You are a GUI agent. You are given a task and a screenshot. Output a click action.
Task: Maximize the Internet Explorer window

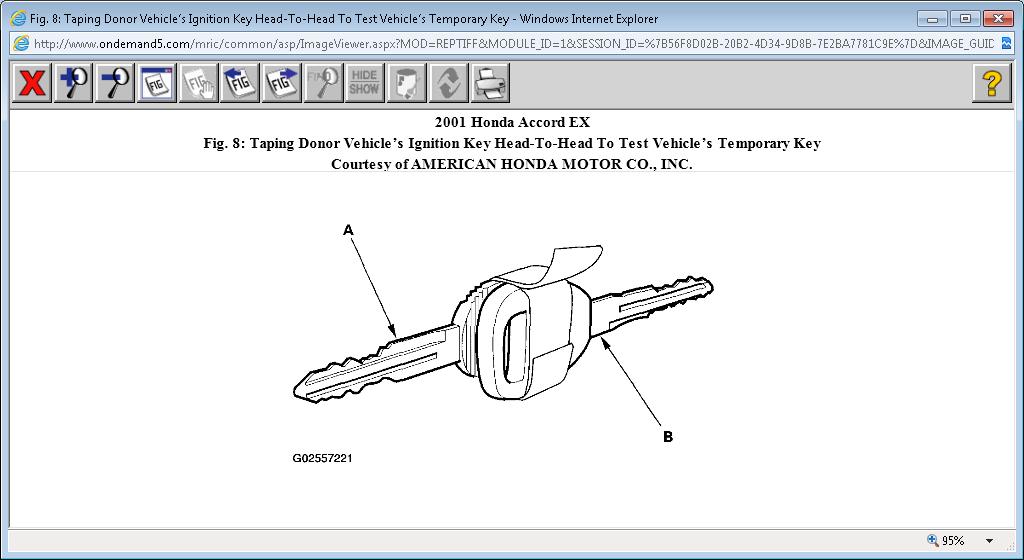coord(965,18)
